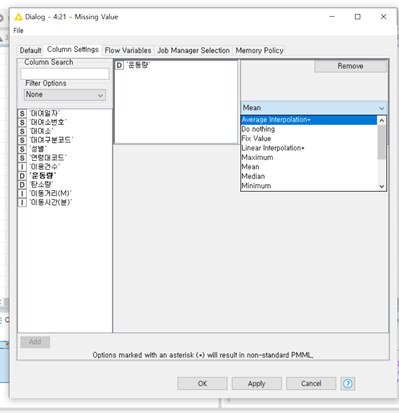This screenshot has height=413, width=399.
Task: Click the S type icon beside '대여소'
Action: [x=22, y=131]
